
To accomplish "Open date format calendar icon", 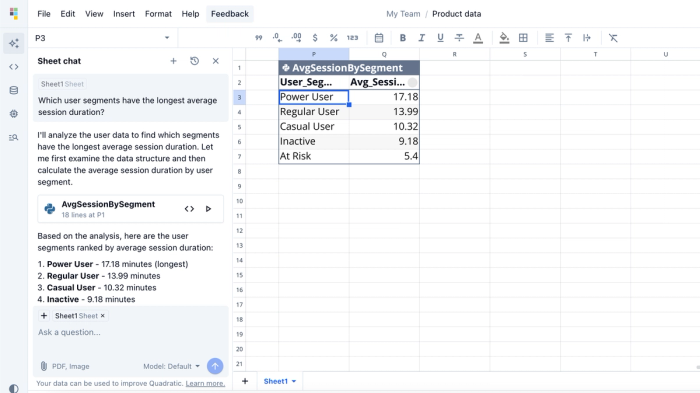I will pos(379,38).
